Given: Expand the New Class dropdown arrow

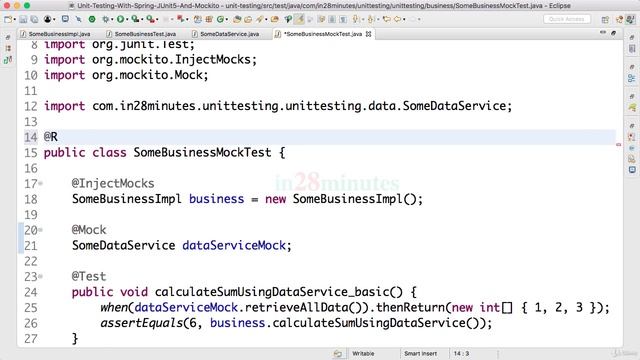Looking at the screenshot, I should pos(227,19).
